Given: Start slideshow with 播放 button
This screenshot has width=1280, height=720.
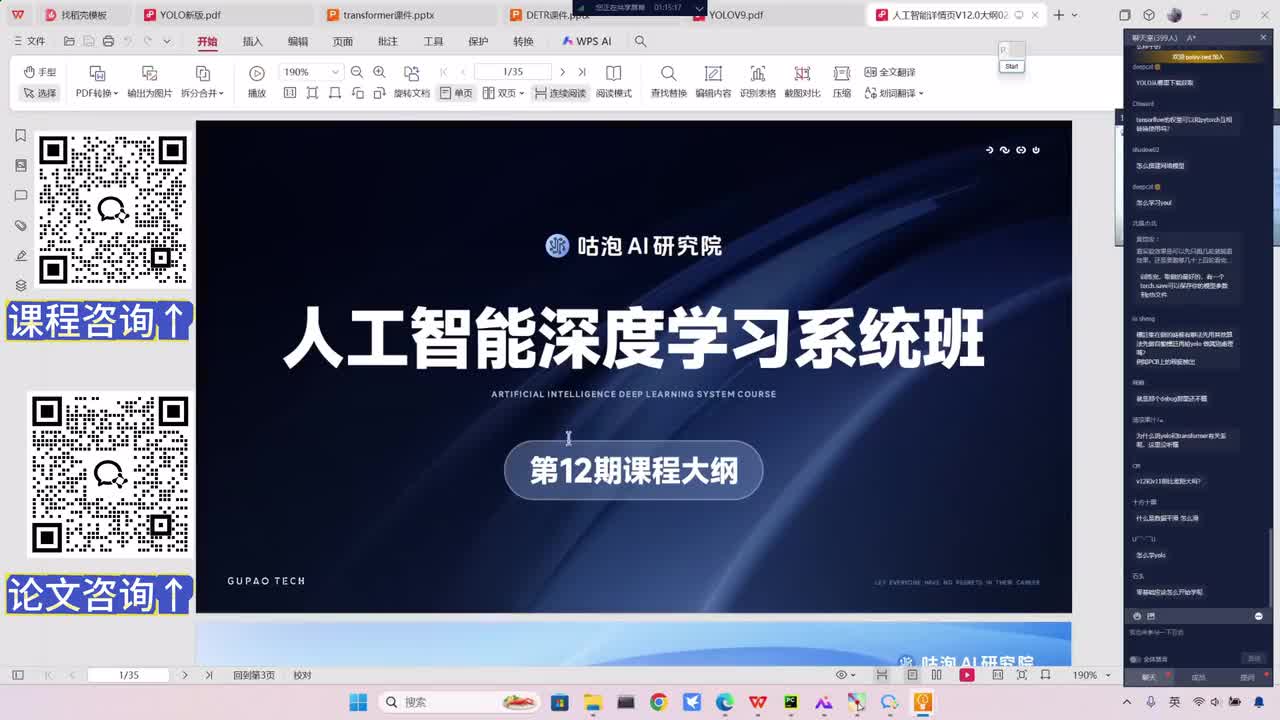Looking at the screenshot, I should [257, 82].
